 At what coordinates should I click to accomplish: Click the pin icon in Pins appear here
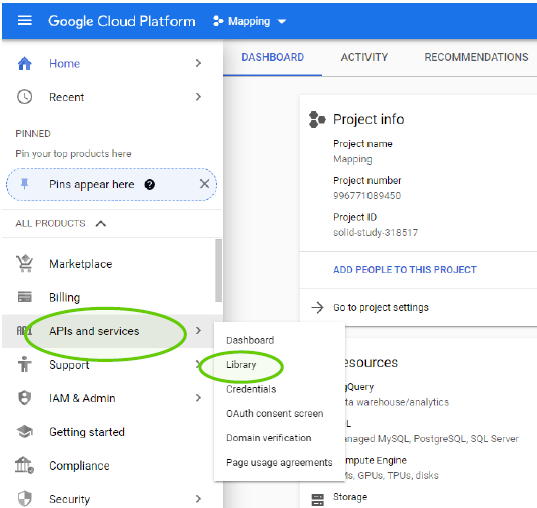pos(24,184)
